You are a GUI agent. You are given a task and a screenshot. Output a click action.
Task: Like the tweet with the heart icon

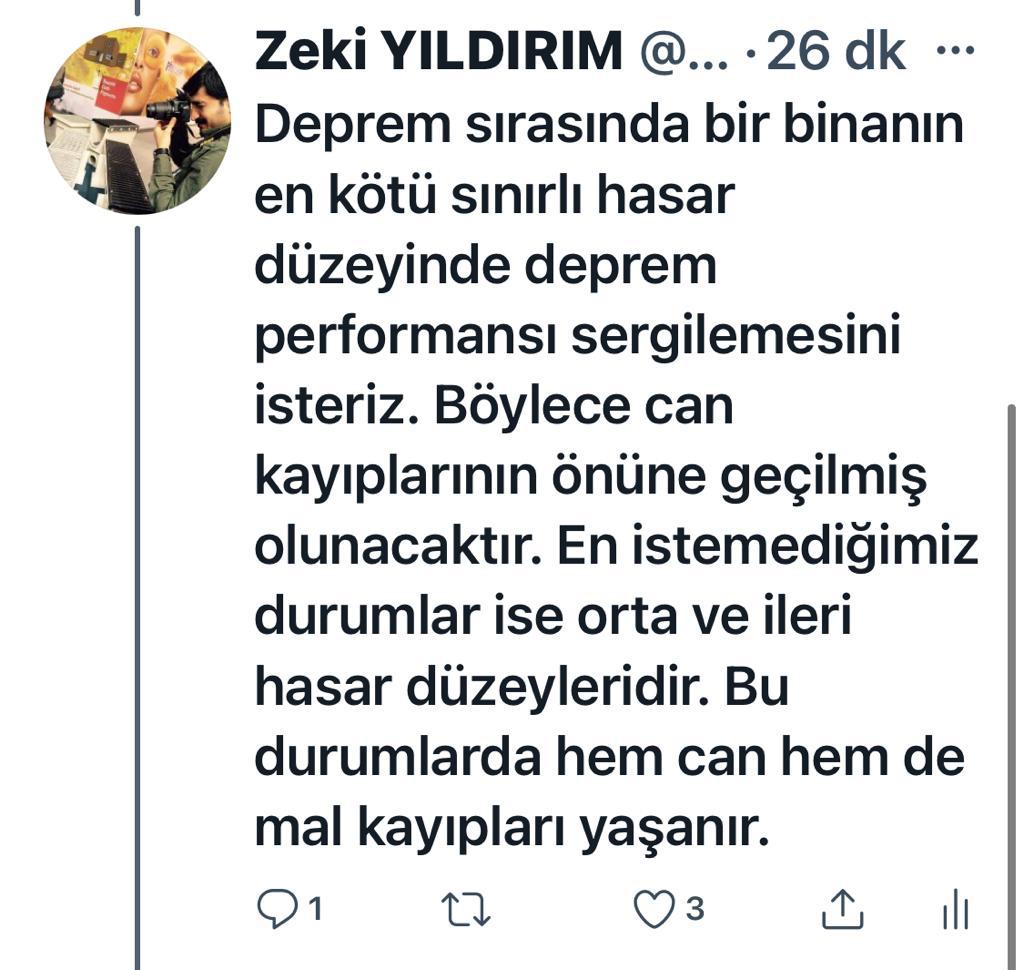pyautogui.click(x=654, y=909)
